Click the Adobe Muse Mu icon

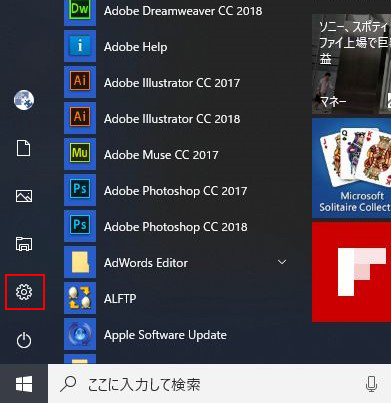[80, 154]
